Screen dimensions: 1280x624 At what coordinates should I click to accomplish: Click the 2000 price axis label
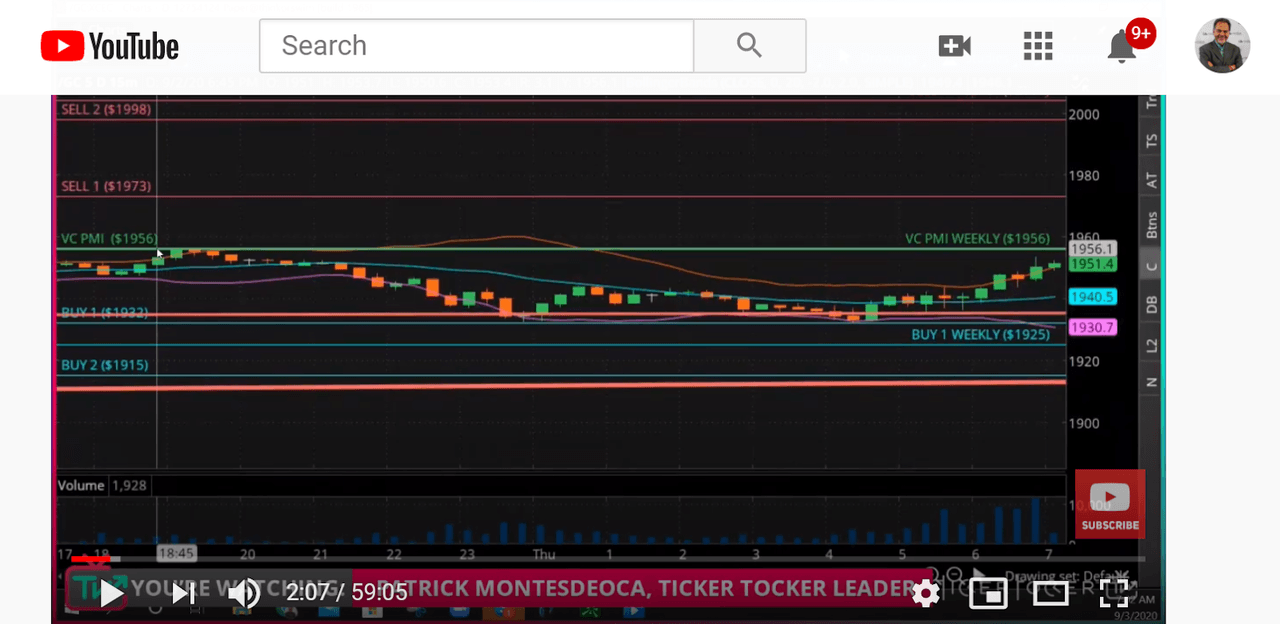(1084, 114)
